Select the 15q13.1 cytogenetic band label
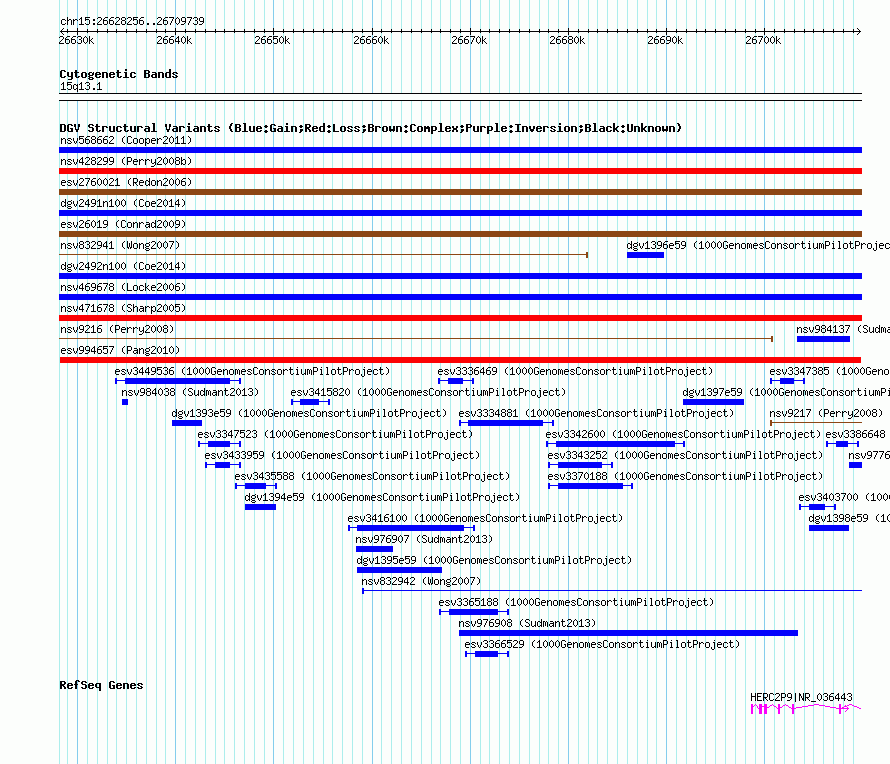This screenshot has width=890, height=764. [81, 86]
